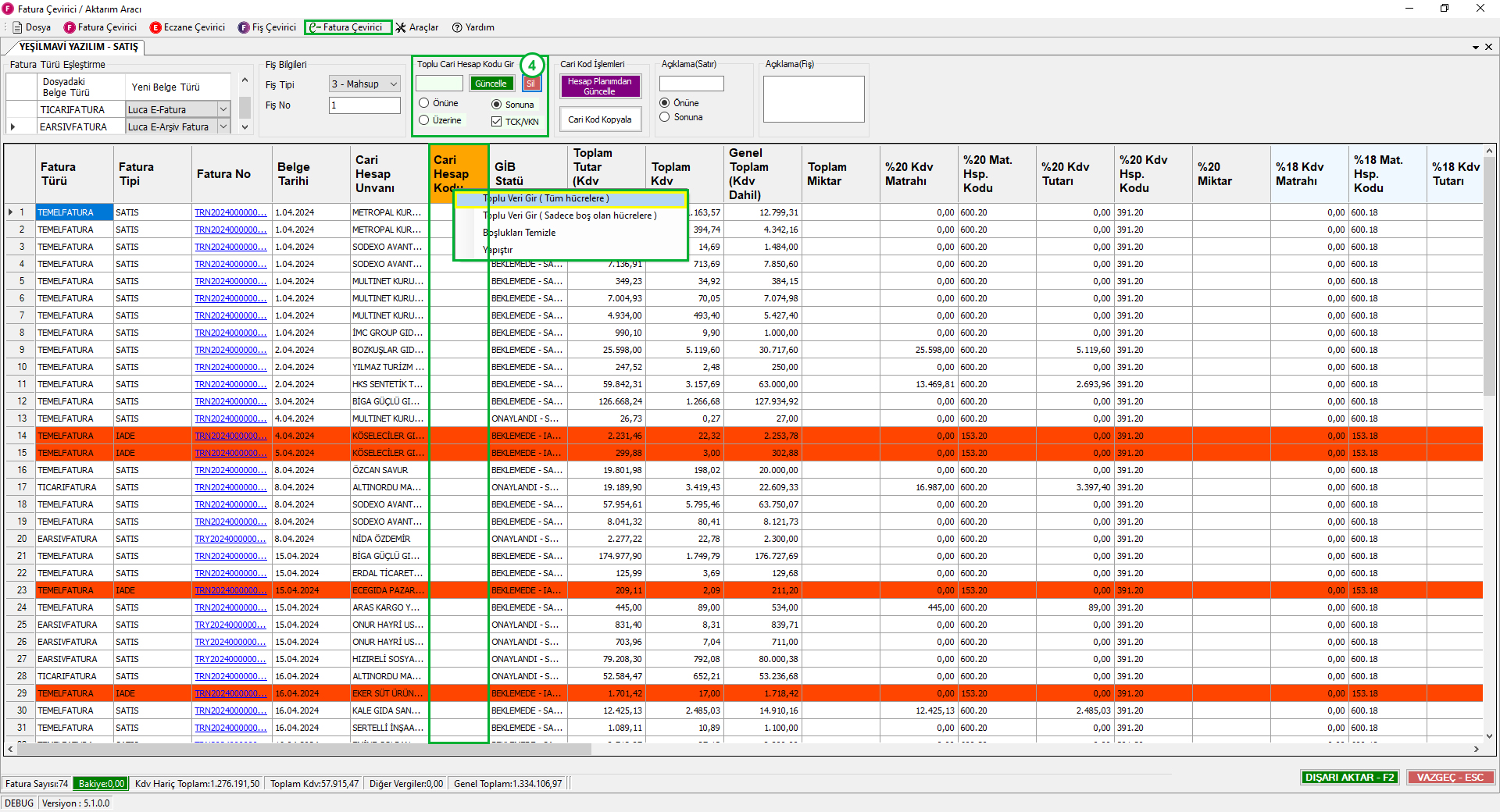The height and width of the screenshot is (812, 1500).
Task: Open the Fiş Çevirici tool icon
Action: [244, 27]
